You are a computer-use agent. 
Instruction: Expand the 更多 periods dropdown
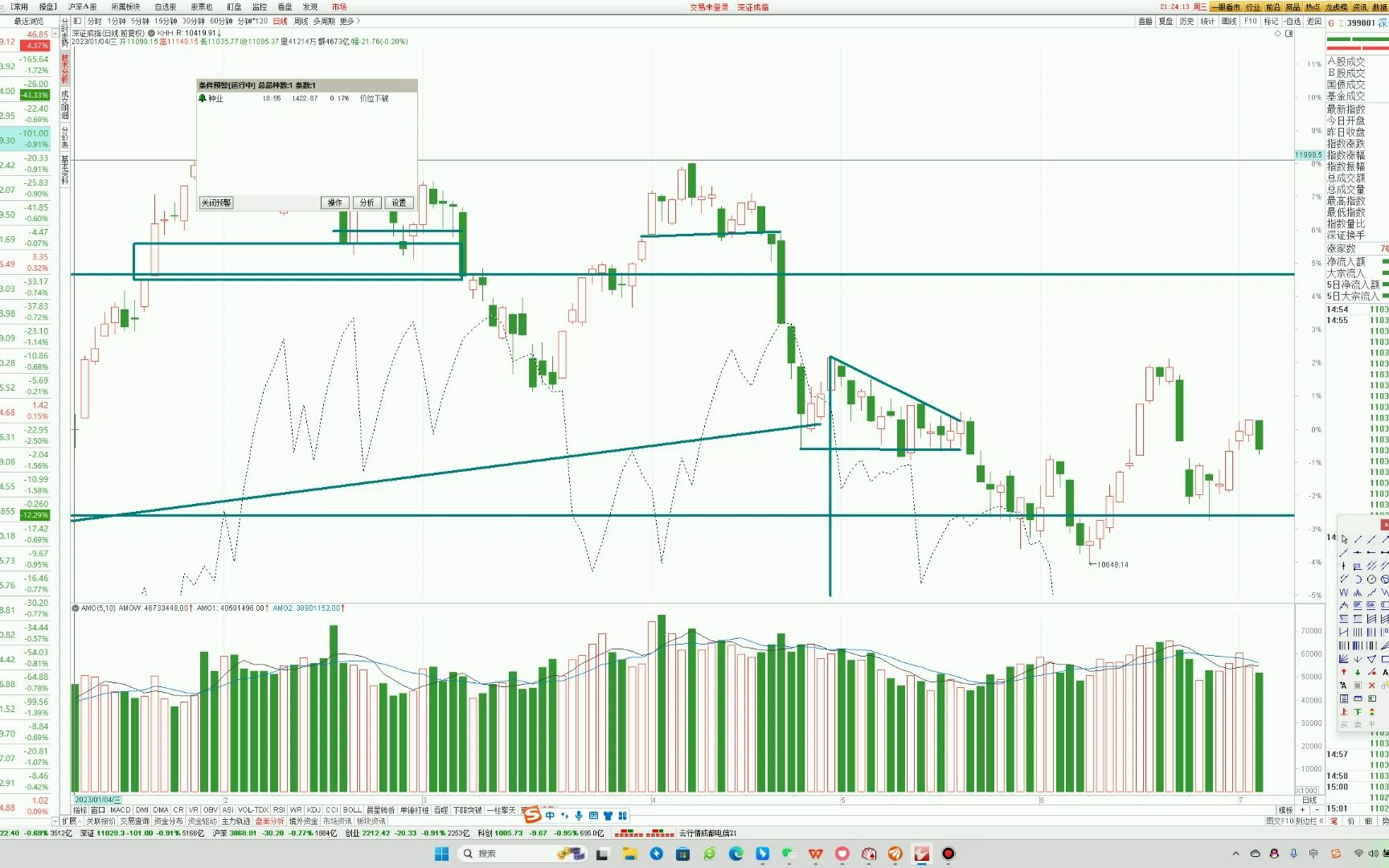[x=350, y=21]
